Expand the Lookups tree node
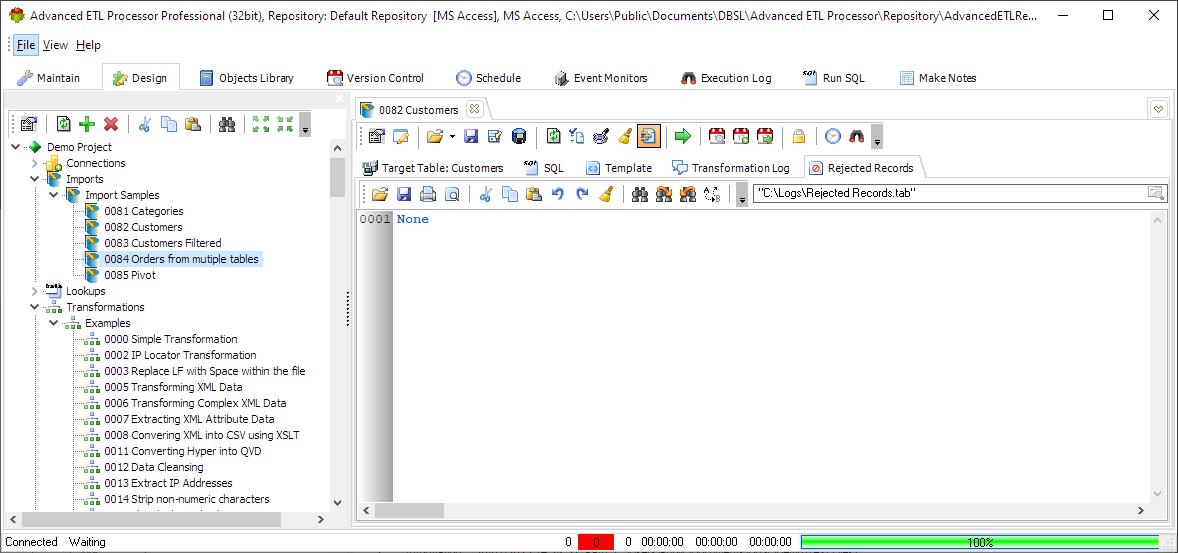 click(35, 291)
